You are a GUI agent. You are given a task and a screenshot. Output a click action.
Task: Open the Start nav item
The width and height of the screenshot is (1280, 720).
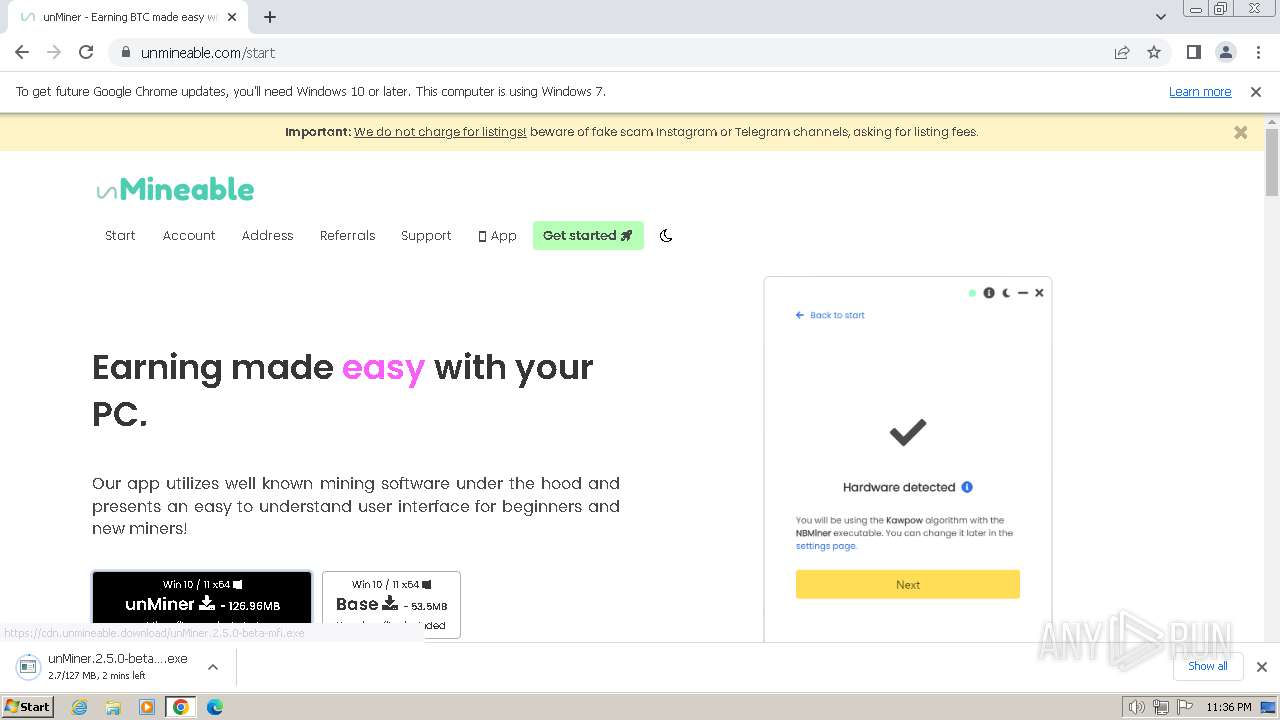click(x=120, y=235)
